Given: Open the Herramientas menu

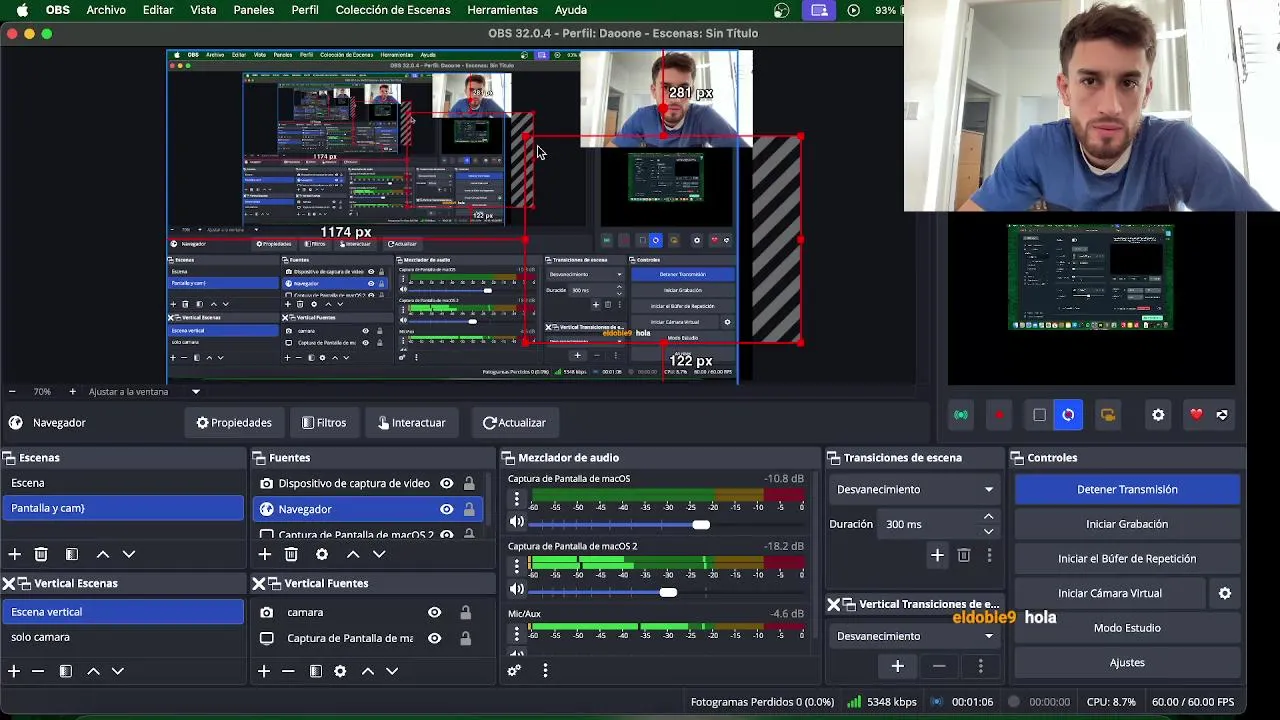Looking at the screenshot, I should [x=502, y=10].
